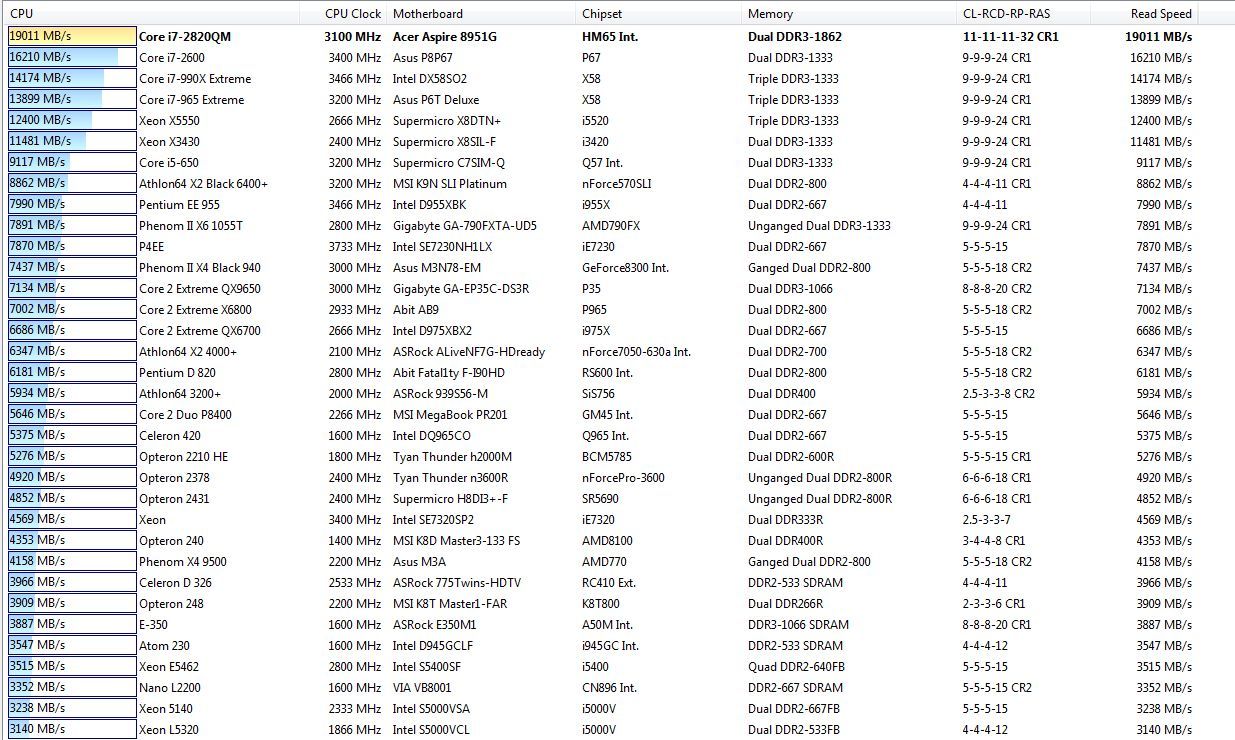The height and width of the screenshot is (740, 1235).
Task: Sort by the Read Speed column header
Action: tap(1143, 13)
